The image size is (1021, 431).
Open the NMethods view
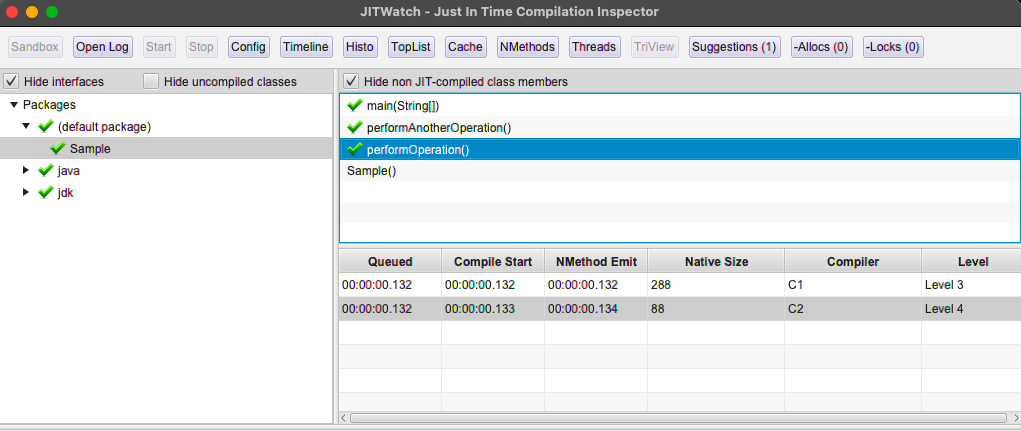(527, 47)
